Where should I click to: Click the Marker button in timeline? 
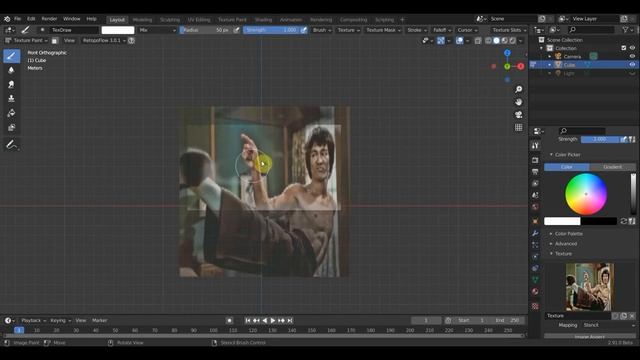coord(99,320)
